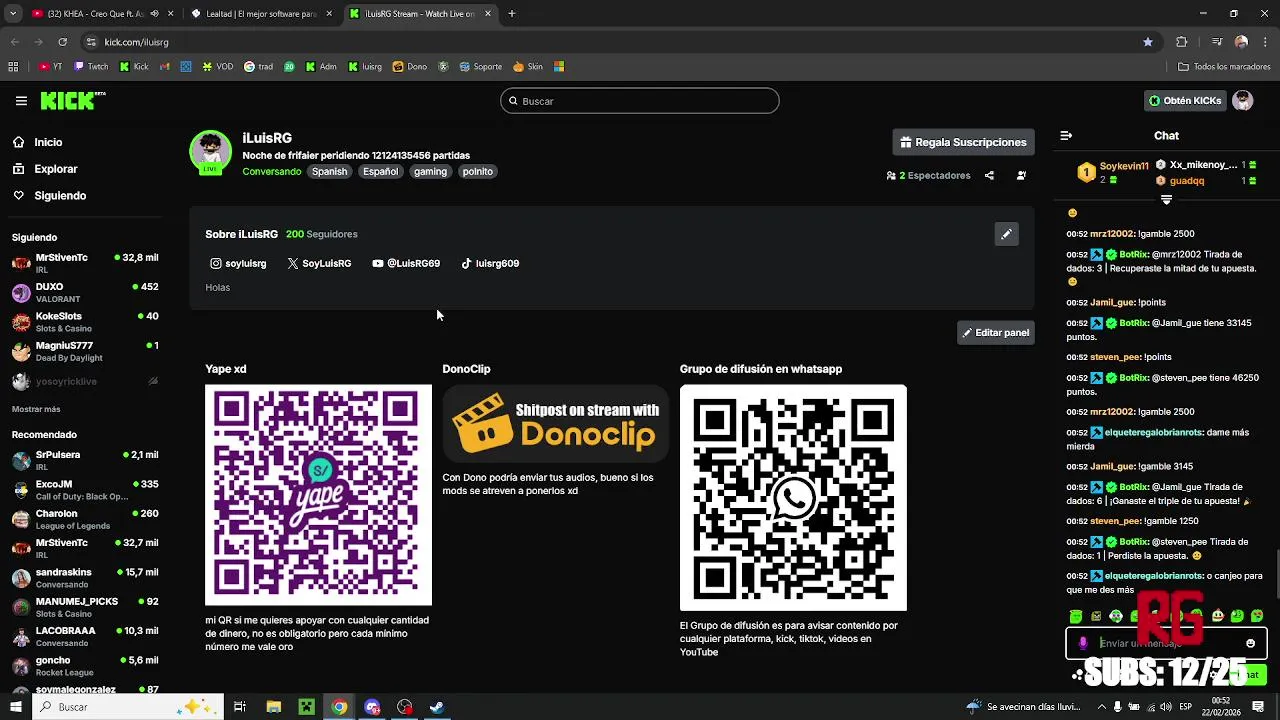The height and width of the screenshot is (720, 1280).
Task: Open LACOBRAAA recommended channel
Action: 85,637
